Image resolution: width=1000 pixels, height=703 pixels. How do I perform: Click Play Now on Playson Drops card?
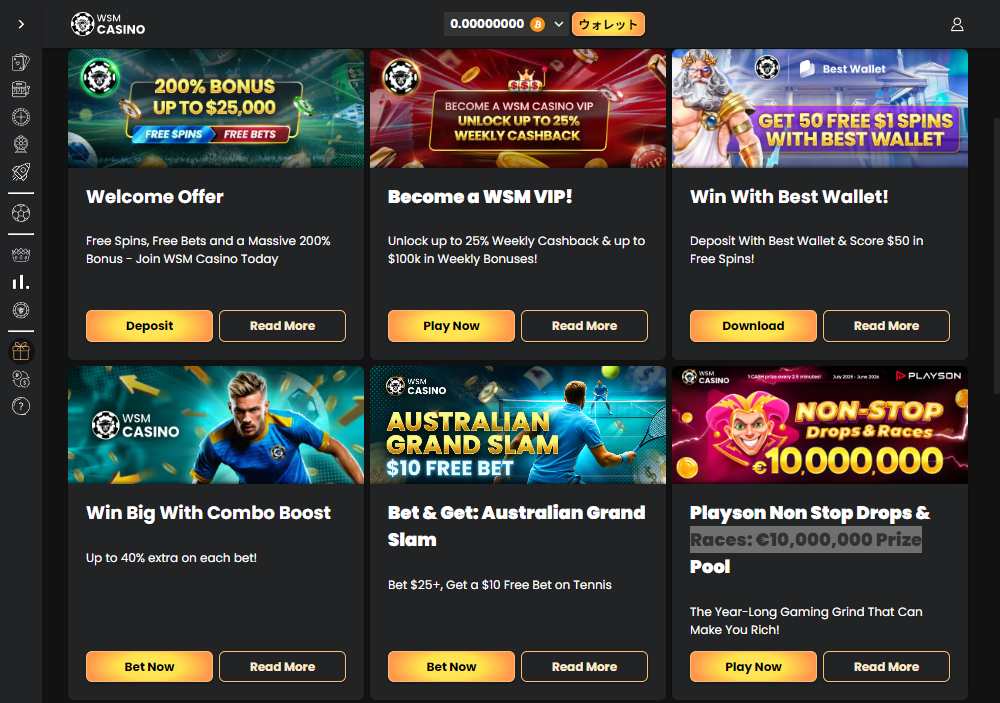pyautogui.click(x=753, y=667)
